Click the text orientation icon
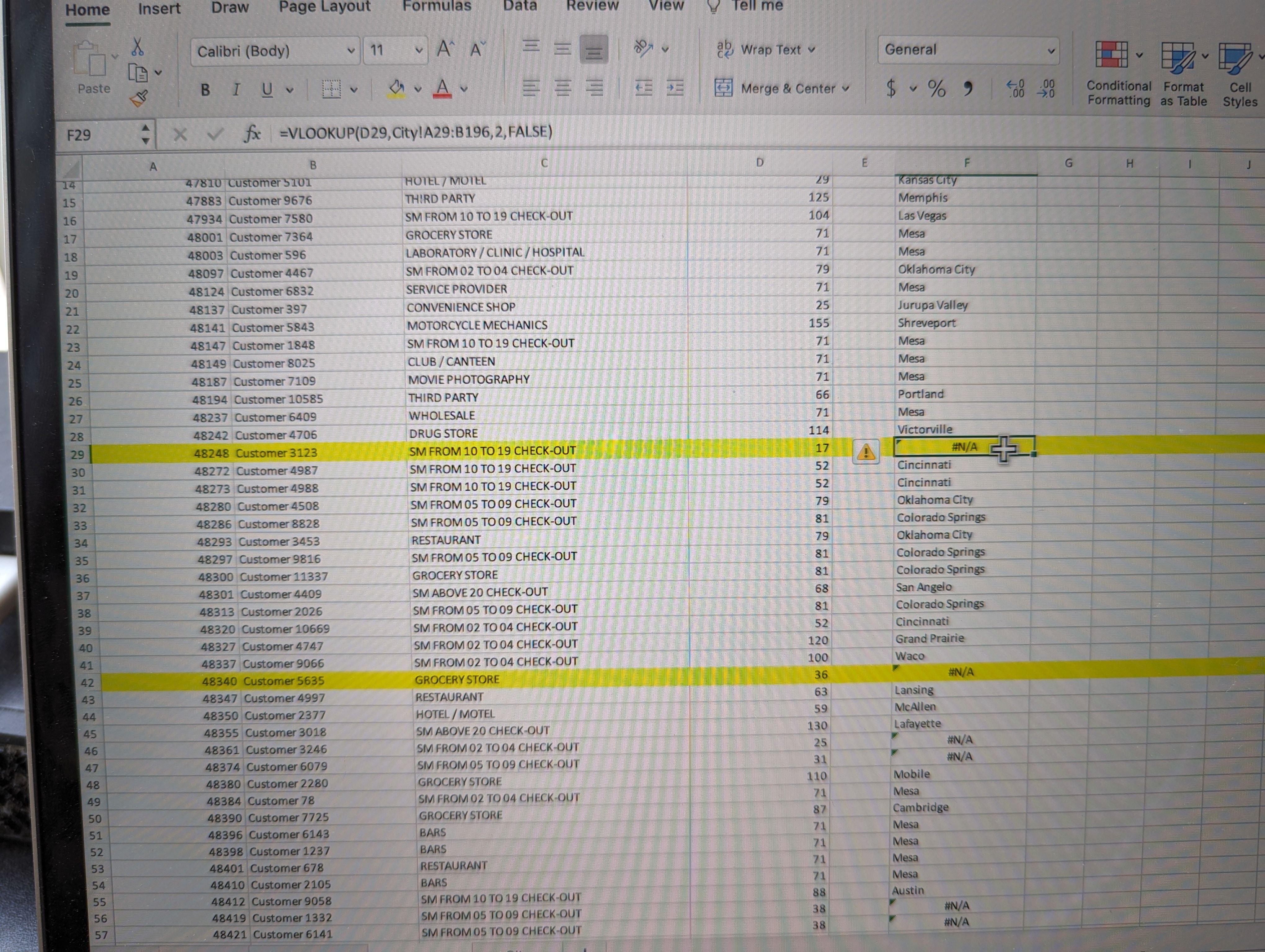1265x952 pixels. click(x=644, y=49)
